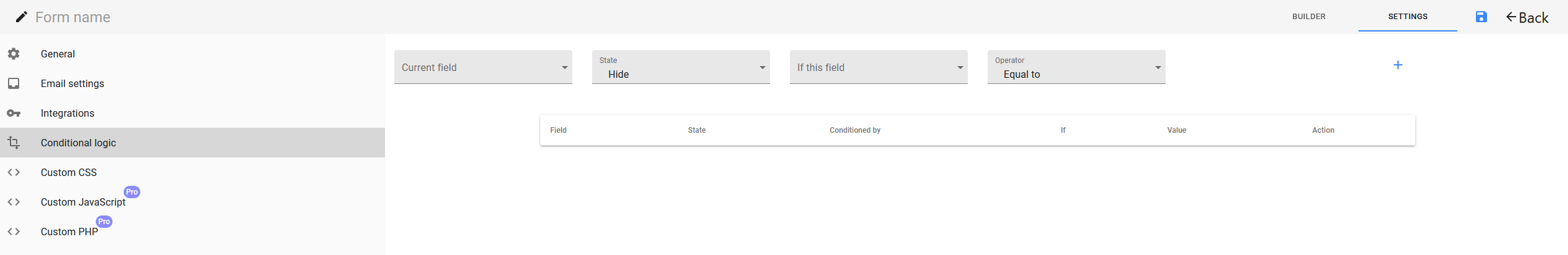
Task: Expand the State dropdown showing Hide
Action: pyautogui.click(x=681, y=67)
